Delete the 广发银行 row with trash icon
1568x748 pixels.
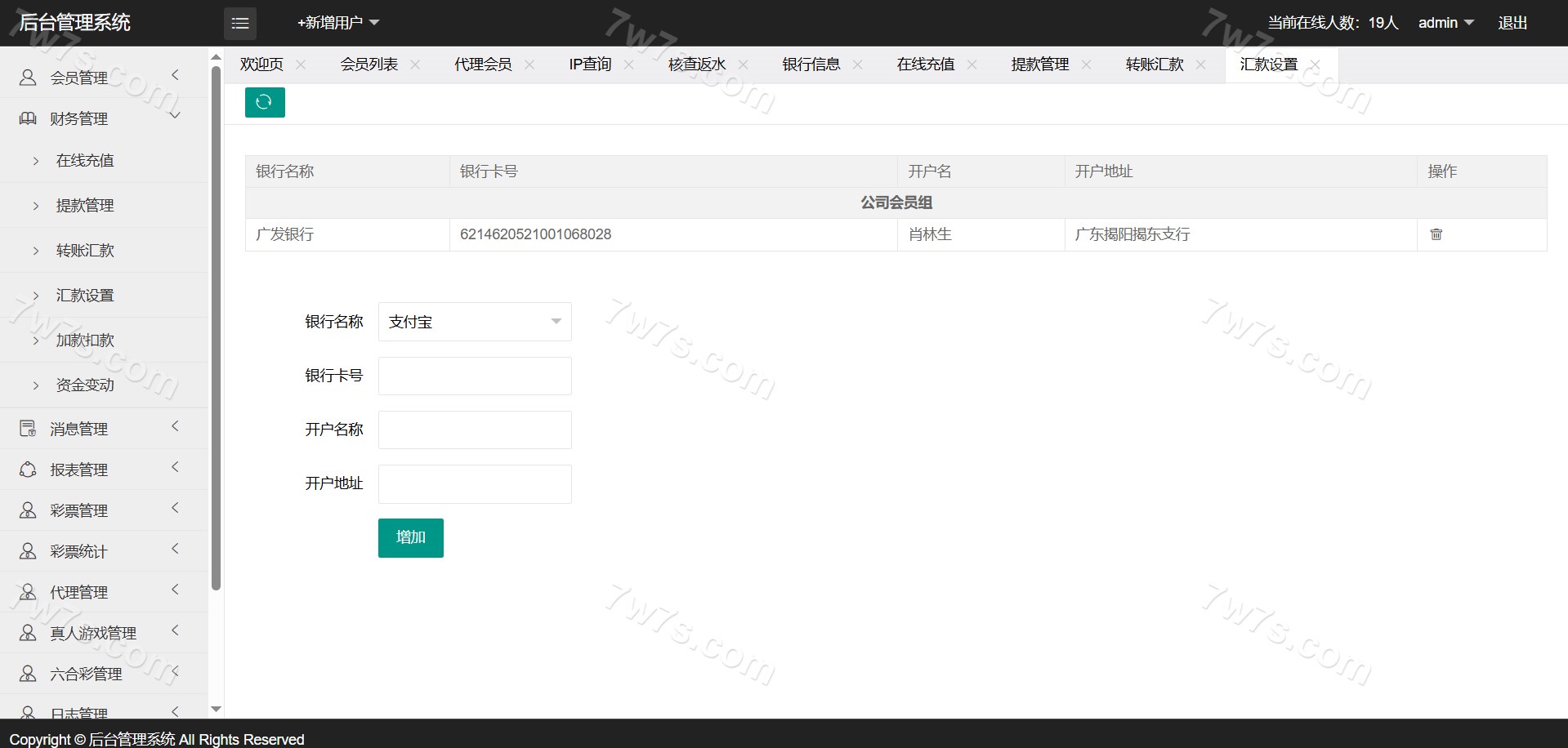[1436, 234]
